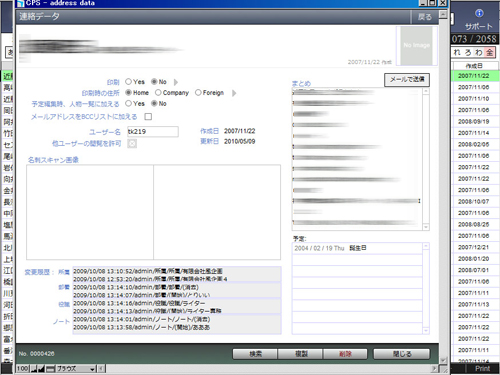Click Print in the background window
Image resolution: width=500 pixels, height=375 pixels.
point(482,369)
